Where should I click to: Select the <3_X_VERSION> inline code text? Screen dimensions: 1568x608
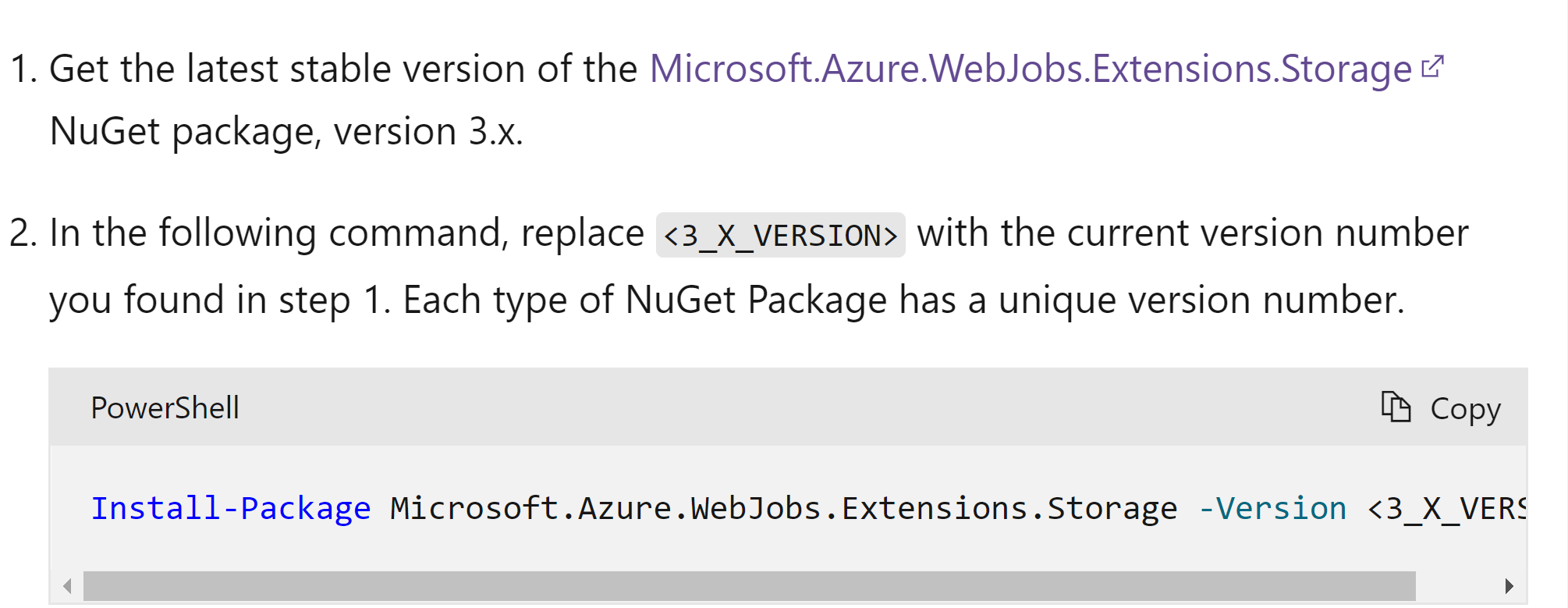click(780, 233)
